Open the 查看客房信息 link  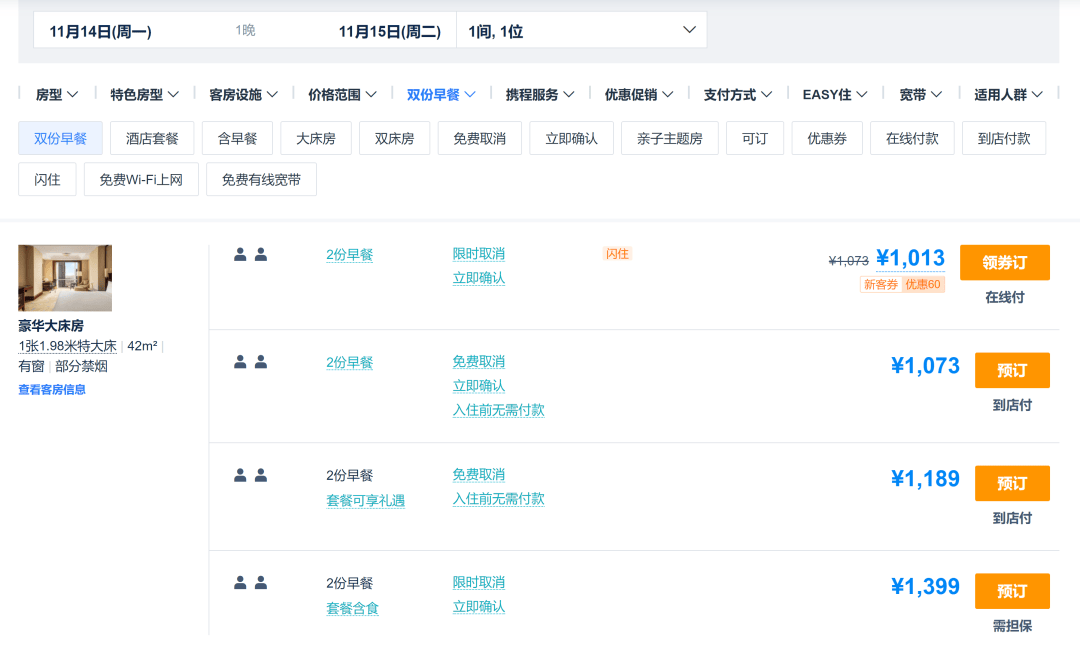52,390
